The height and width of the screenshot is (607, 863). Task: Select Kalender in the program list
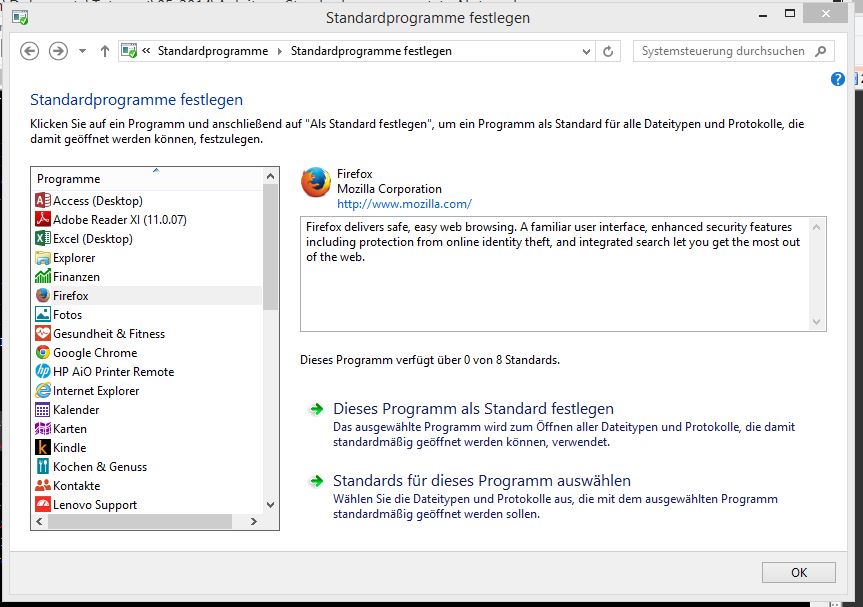point(147,409)
